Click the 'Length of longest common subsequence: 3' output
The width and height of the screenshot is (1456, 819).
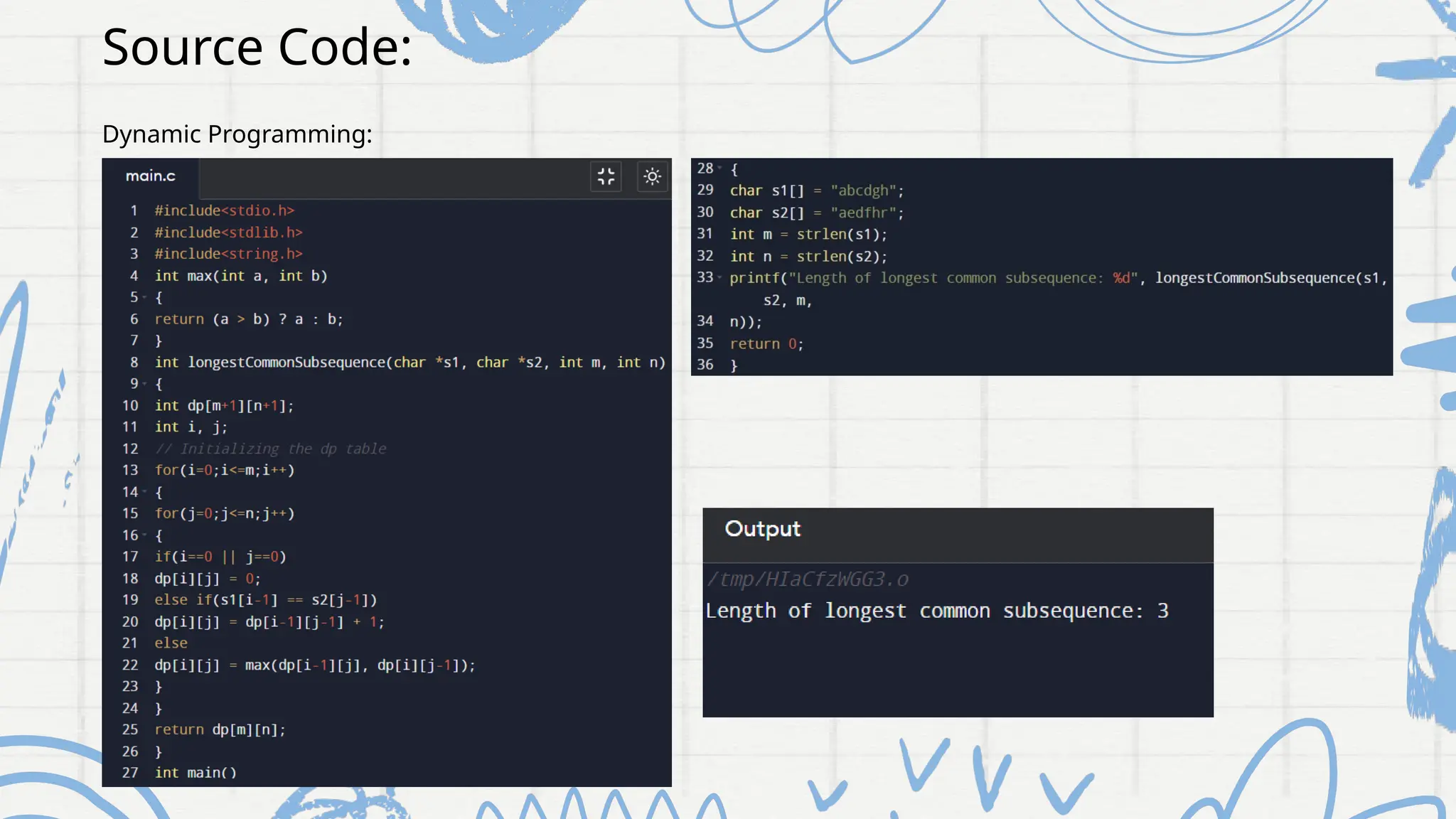(x=936, y=611)
